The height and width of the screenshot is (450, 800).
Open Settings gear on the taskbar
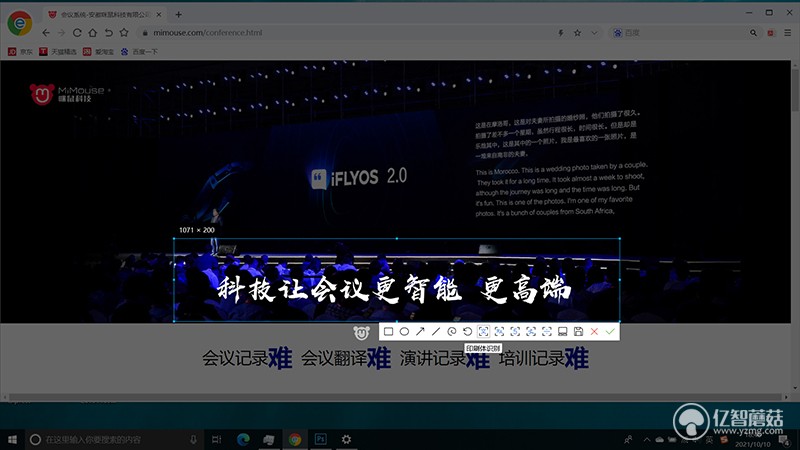tap(346, 439)
